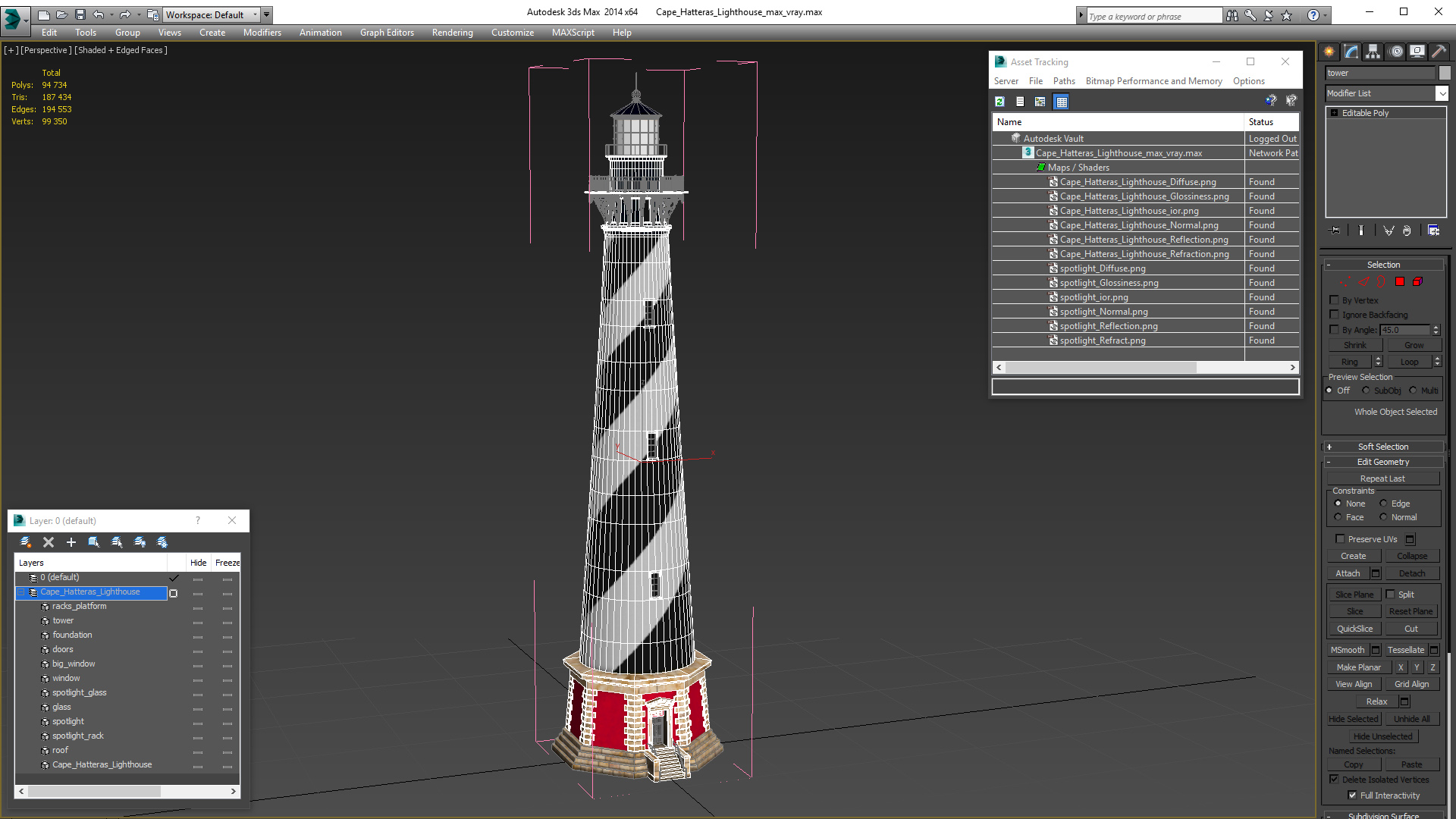The width and height of the screenshot is (1456, 819).
Task: Open the Modifiers menu
Action: coord(262,33)
